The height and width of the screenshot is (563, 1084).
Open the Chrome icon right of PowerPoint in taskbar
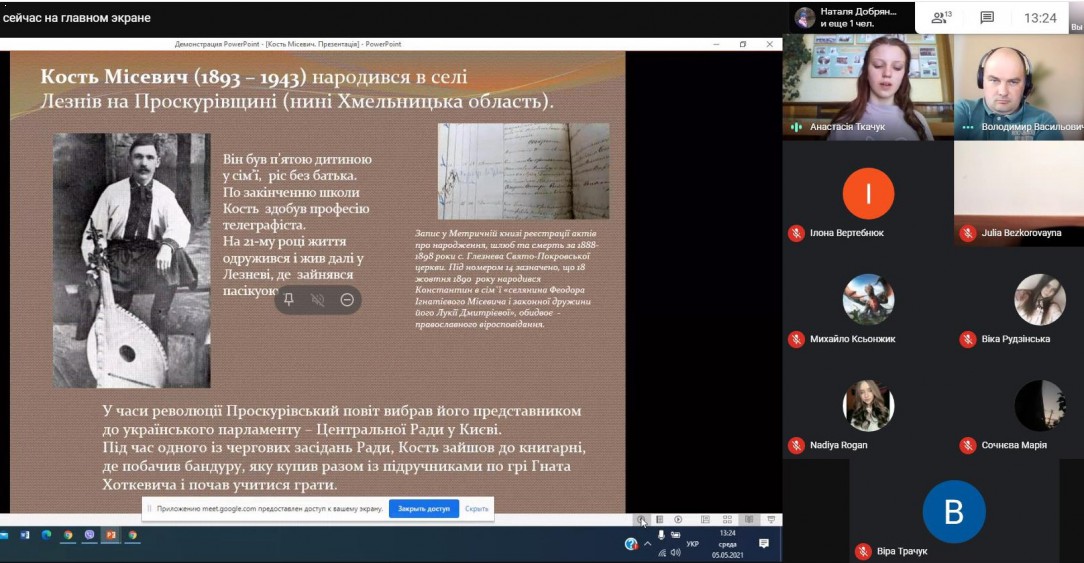click(x=133, y=535)
